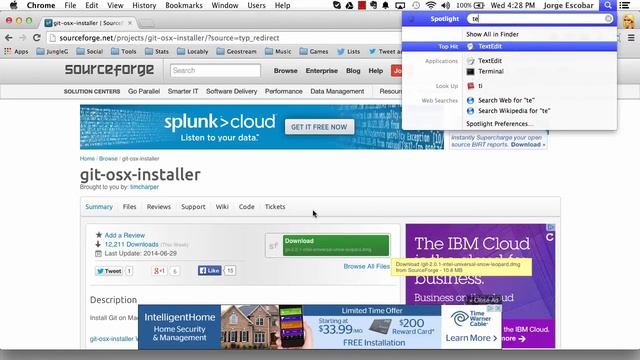Open the Music bookmarks folder
Viewport: 640px width, 360px height.
pos(278,51)
